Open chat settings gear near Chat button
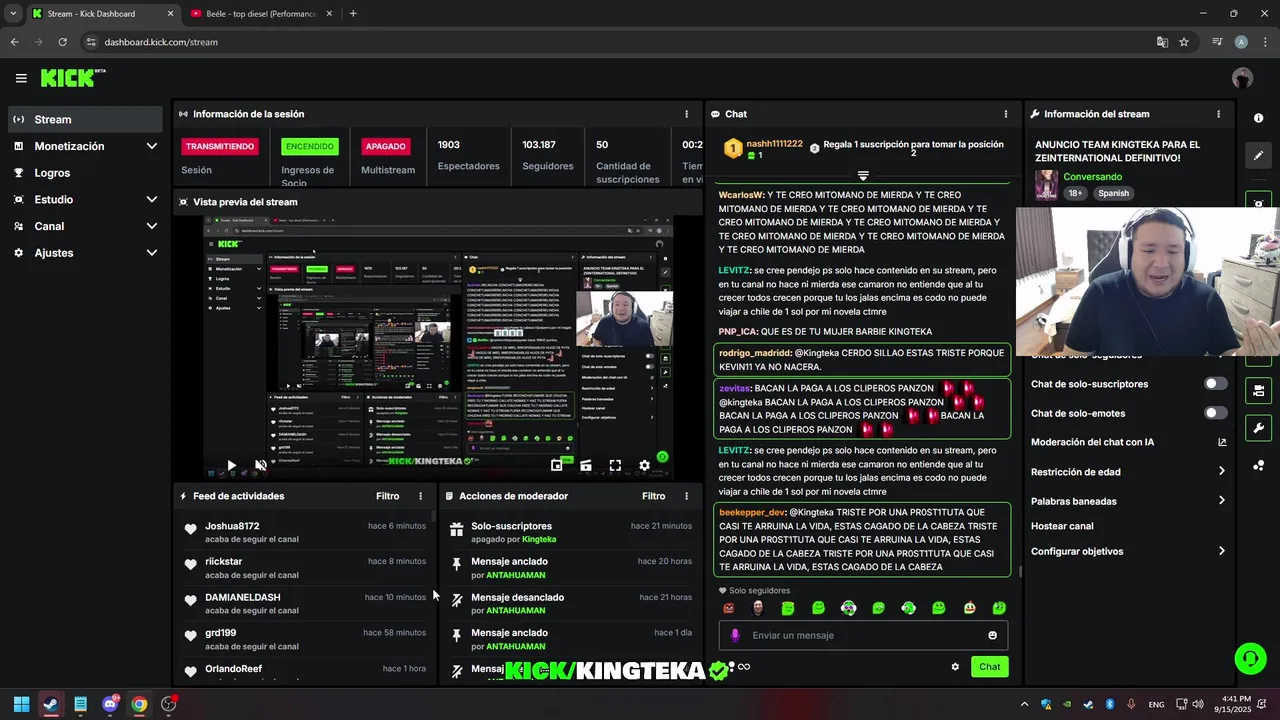The image size is (1280, 720). tap(955, 667)
